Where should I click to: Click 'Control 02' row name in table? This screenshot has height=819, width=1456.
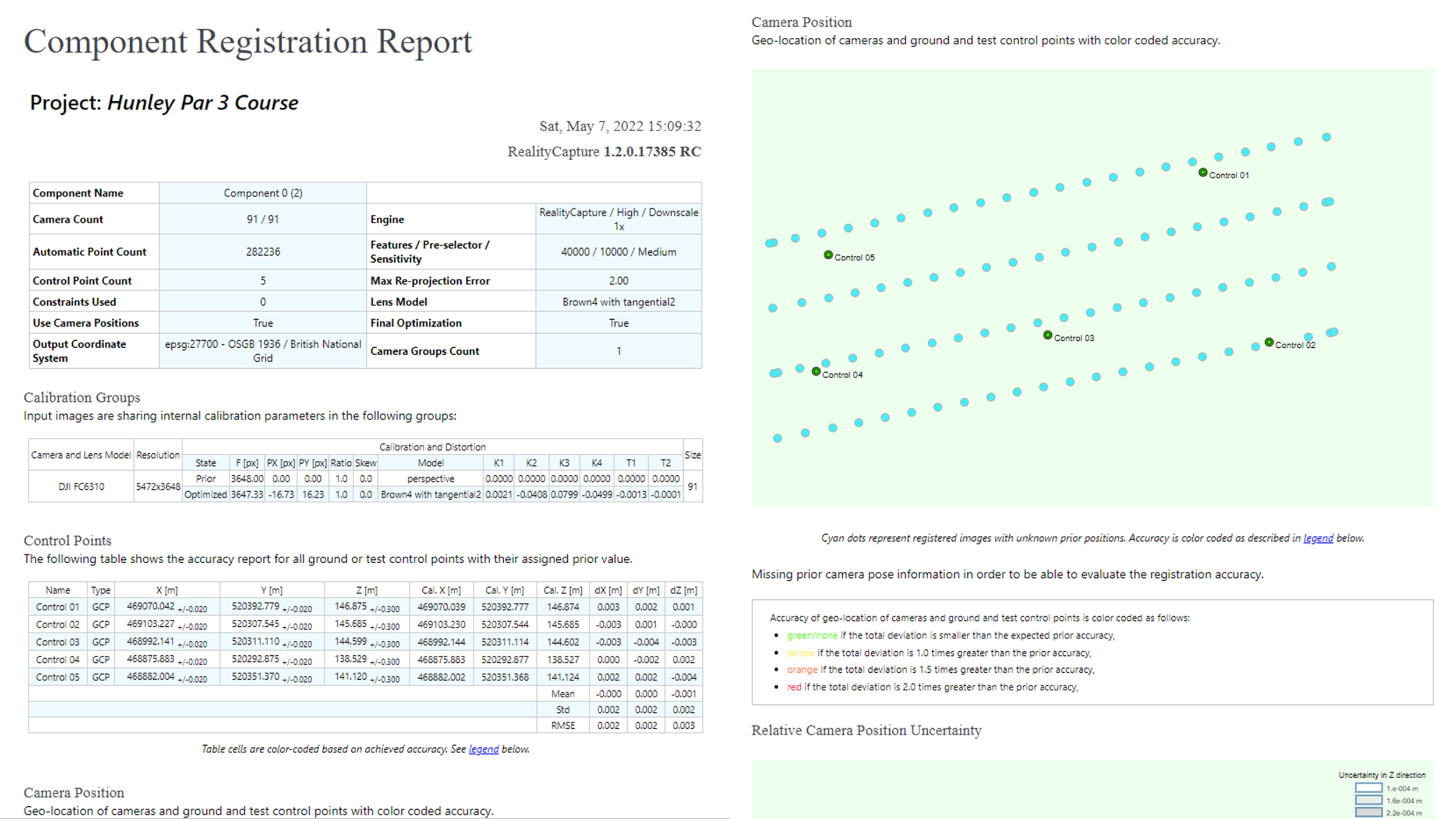click(58, 624)
